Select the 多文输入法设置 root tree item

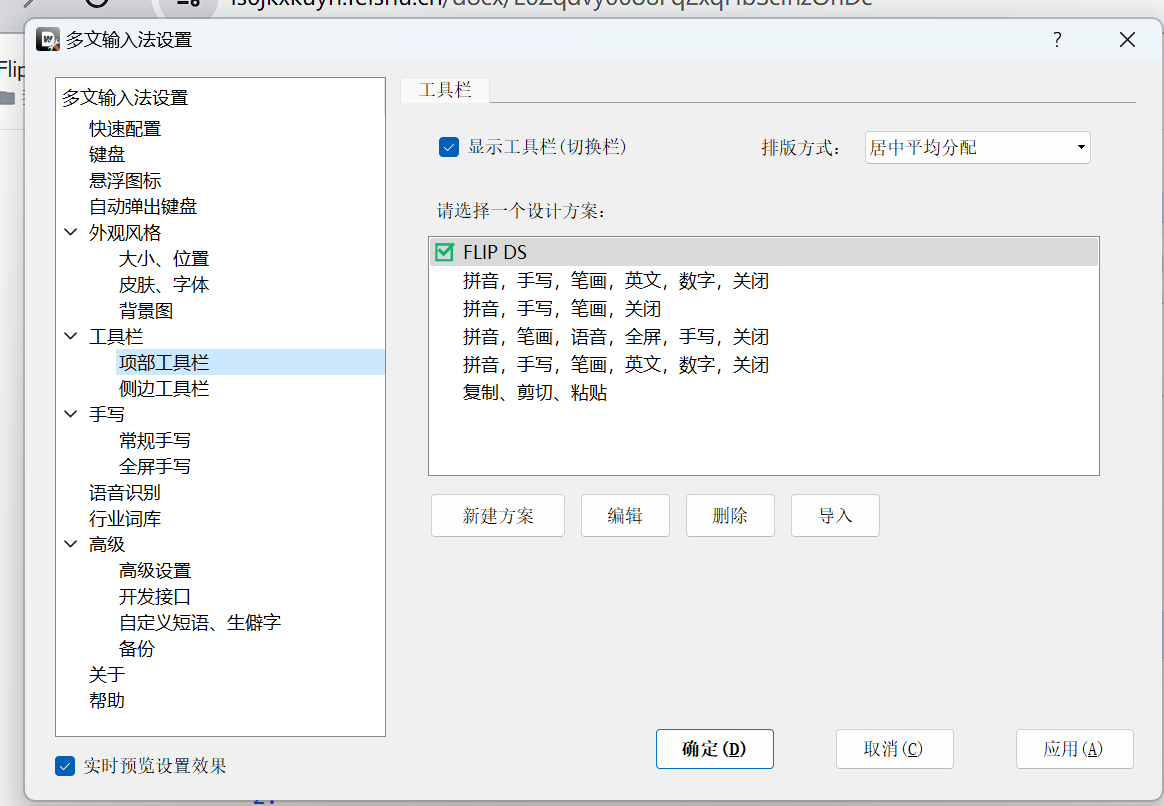[x=125, y=98]
